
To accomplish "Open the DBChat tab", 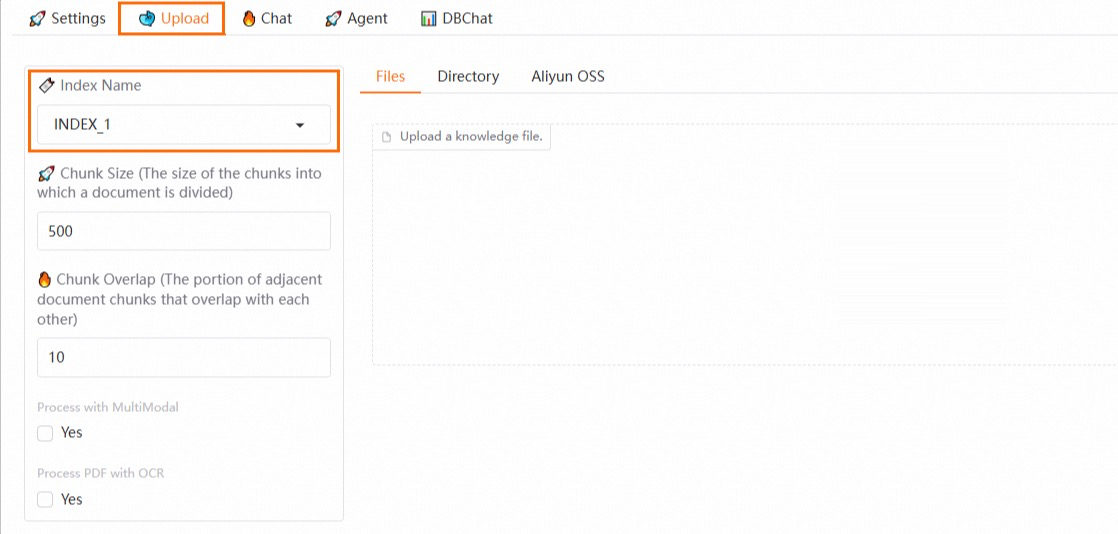I will tap(456, 19).
